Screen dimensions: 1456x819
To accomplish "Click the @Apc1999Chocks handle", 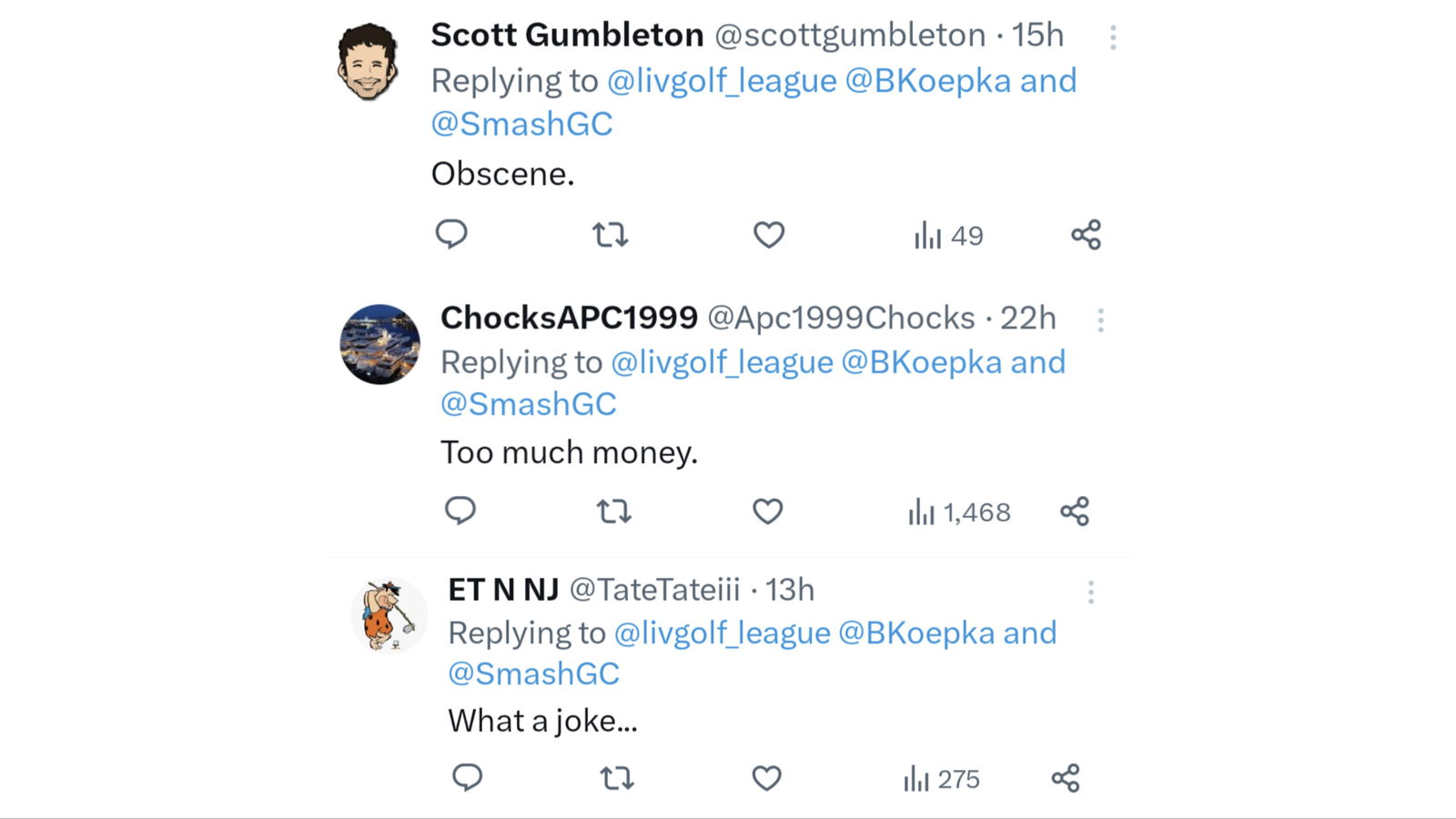I will tap(841, 318).
